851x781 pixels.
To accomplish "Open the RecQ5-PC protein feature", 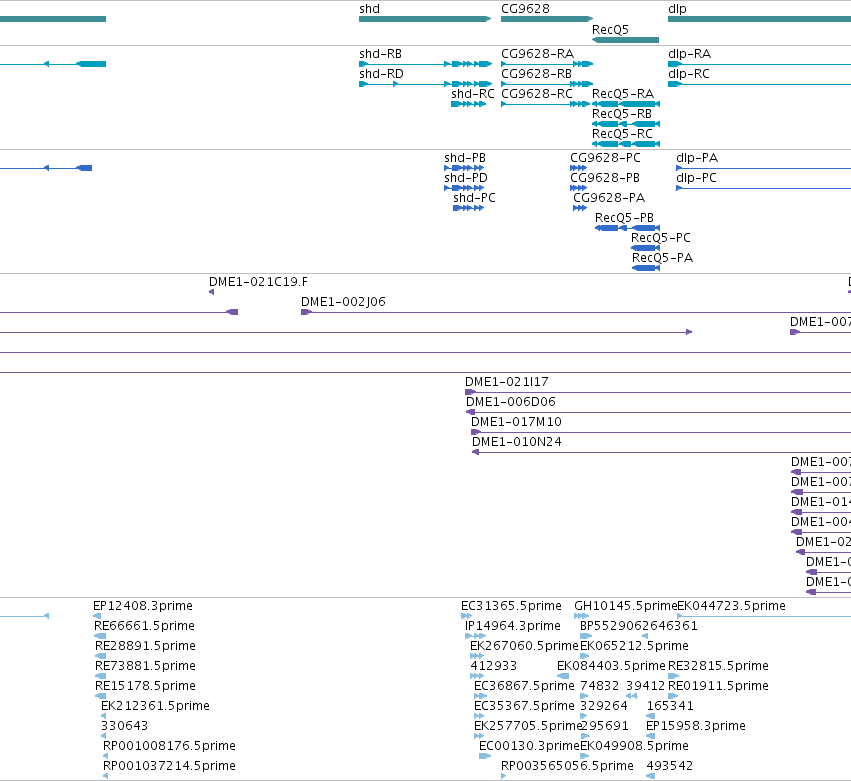I will click(645, 248).
